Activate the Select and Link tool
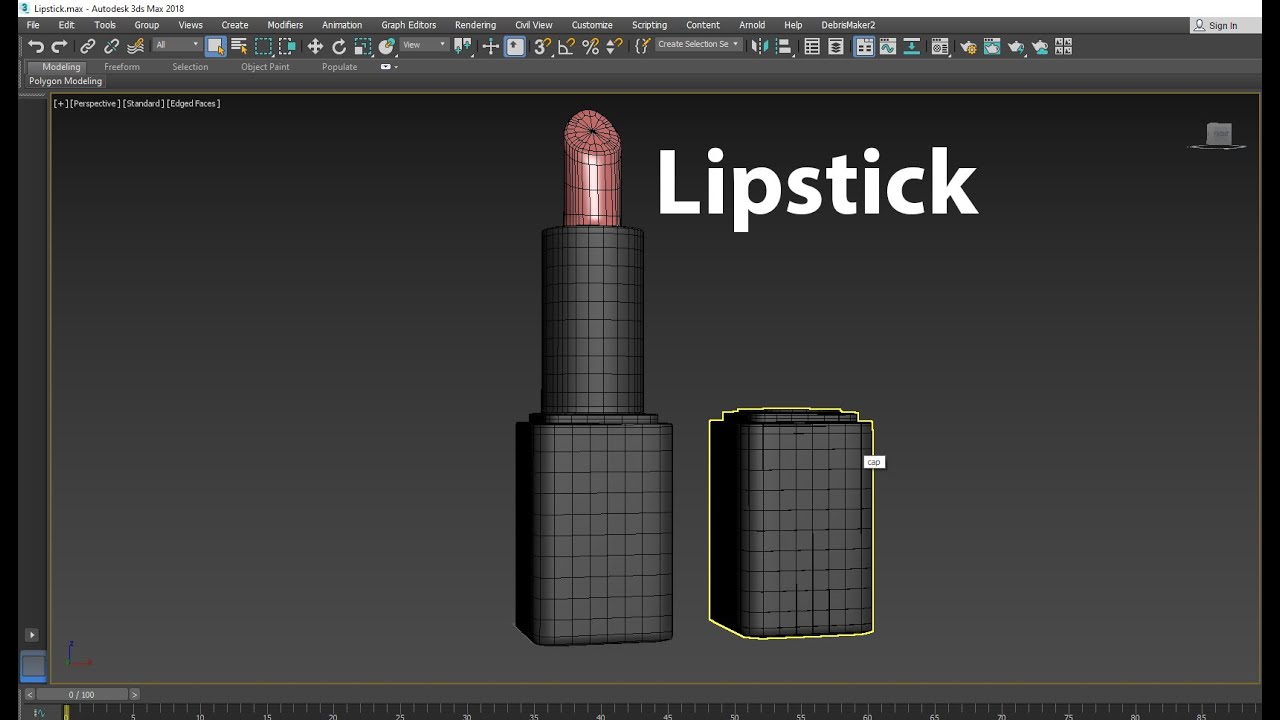This screenshot has height=720, width=1280. coord(88,46)
